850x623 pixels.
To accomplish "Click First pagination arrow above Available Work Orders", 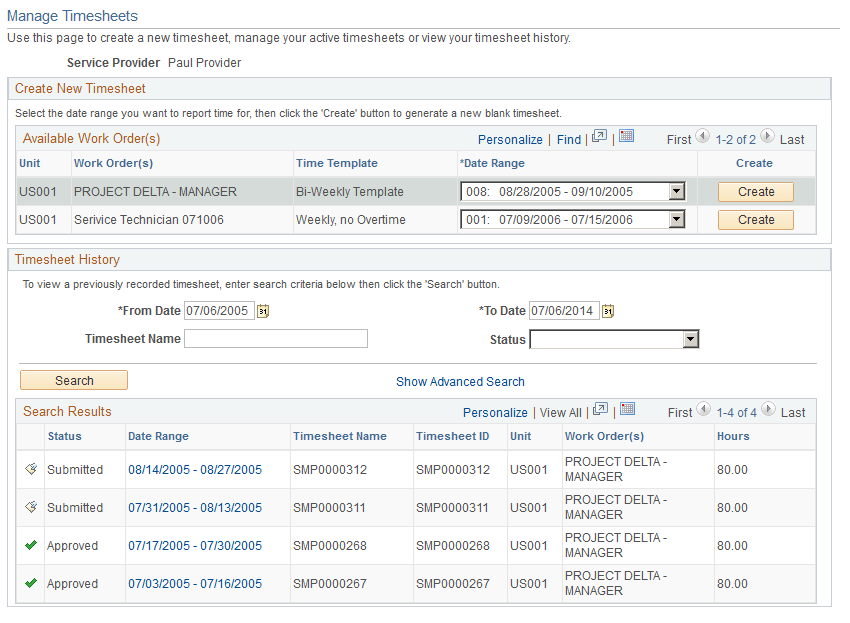I will [704, 139].
